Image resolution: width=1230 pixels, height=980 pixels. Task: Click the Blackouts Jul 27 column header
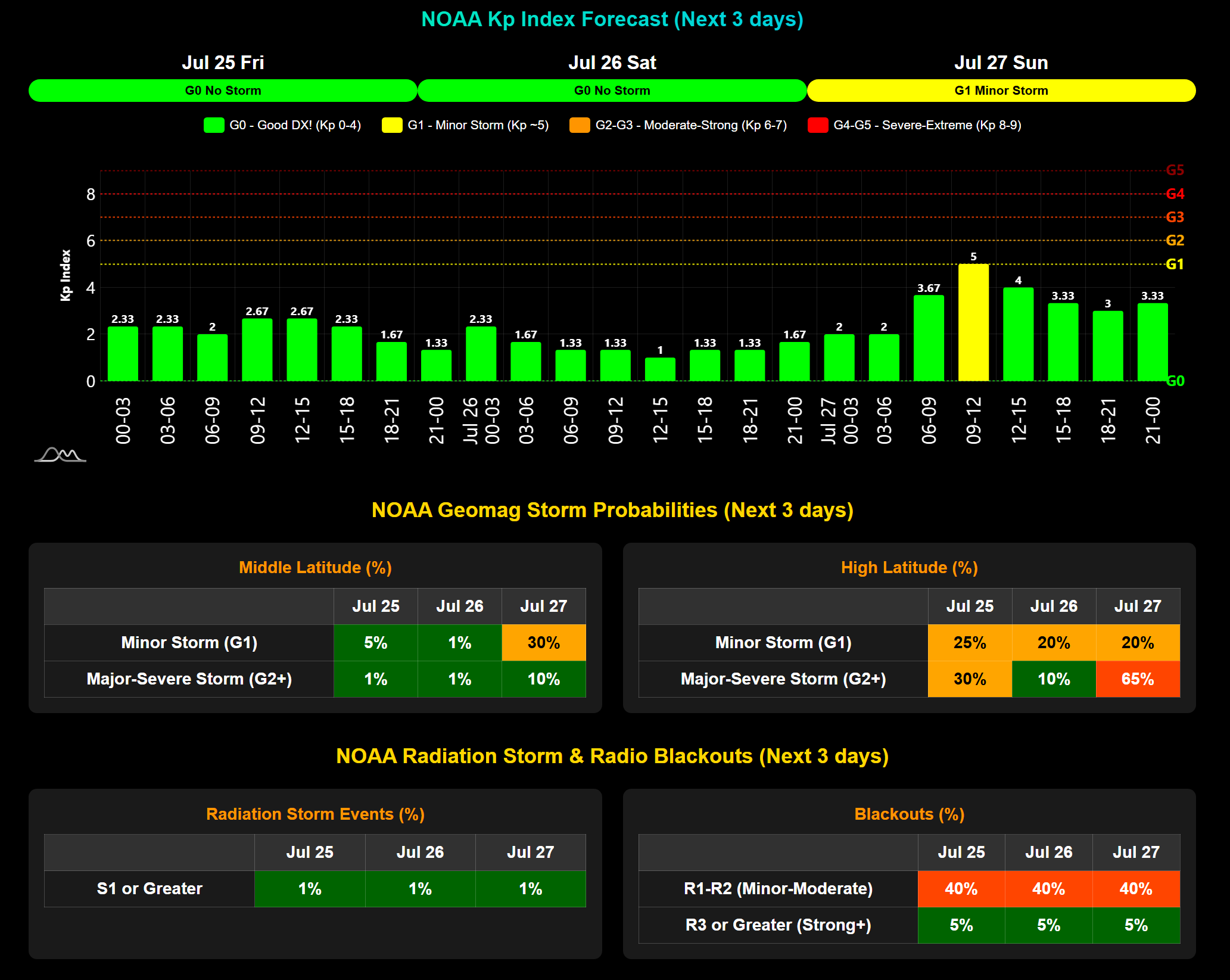point(1136,853)
